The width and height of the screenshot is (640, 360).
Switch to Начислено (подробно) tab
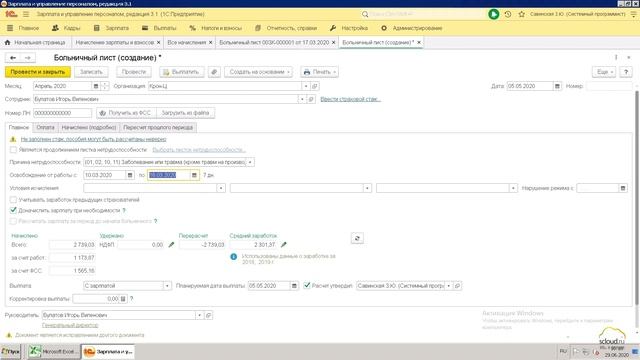tap(89, 128)
